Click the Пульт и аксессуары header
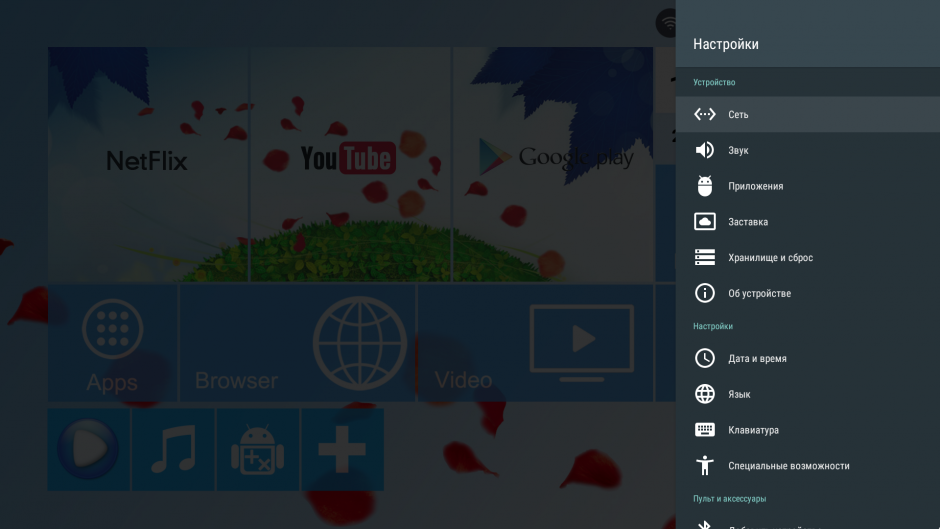Image resolution: width=940 pixels, height=529 pixels. (x=730, y=499)
